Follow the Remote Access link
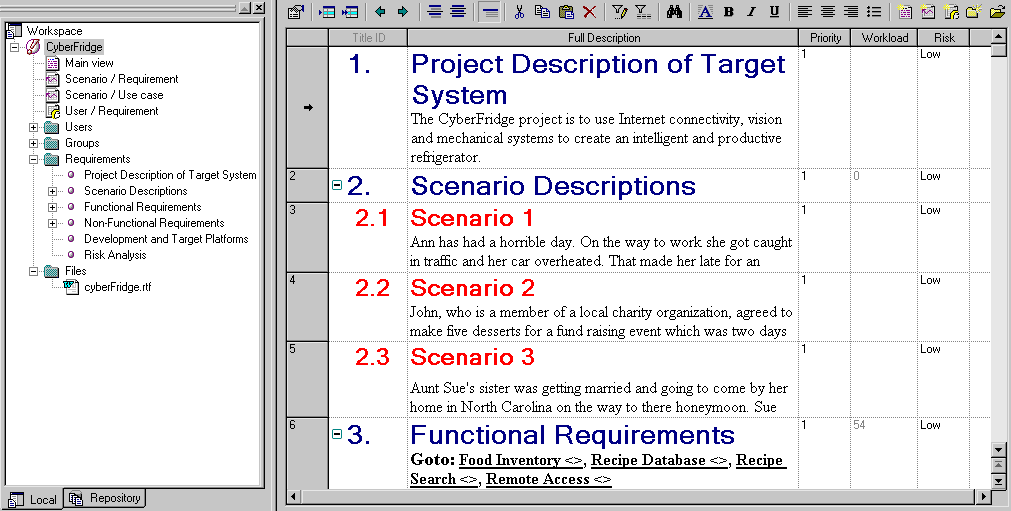1011x511 pixels. tap(549, 479)
